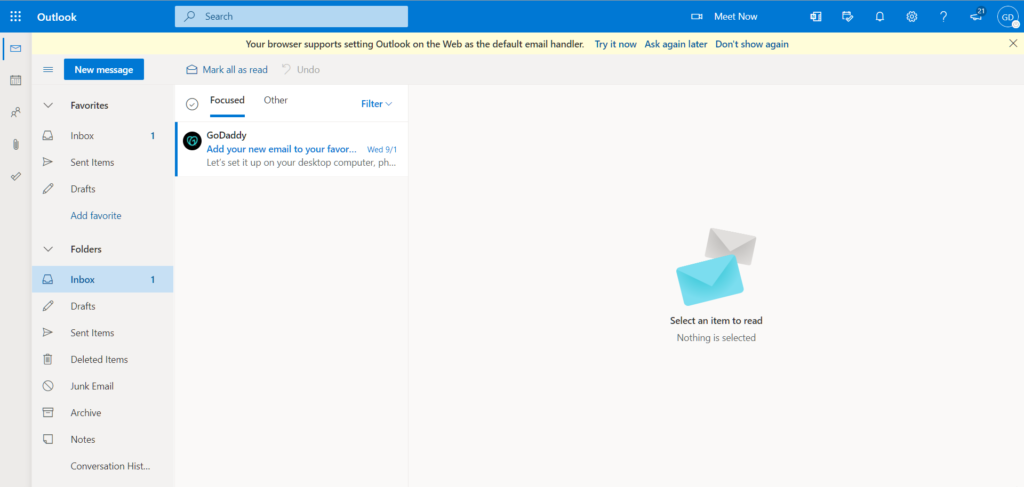Toggle the hamburger navigation pane button
This screenshot has width=1024, height=487.
[x=48, y=69]
